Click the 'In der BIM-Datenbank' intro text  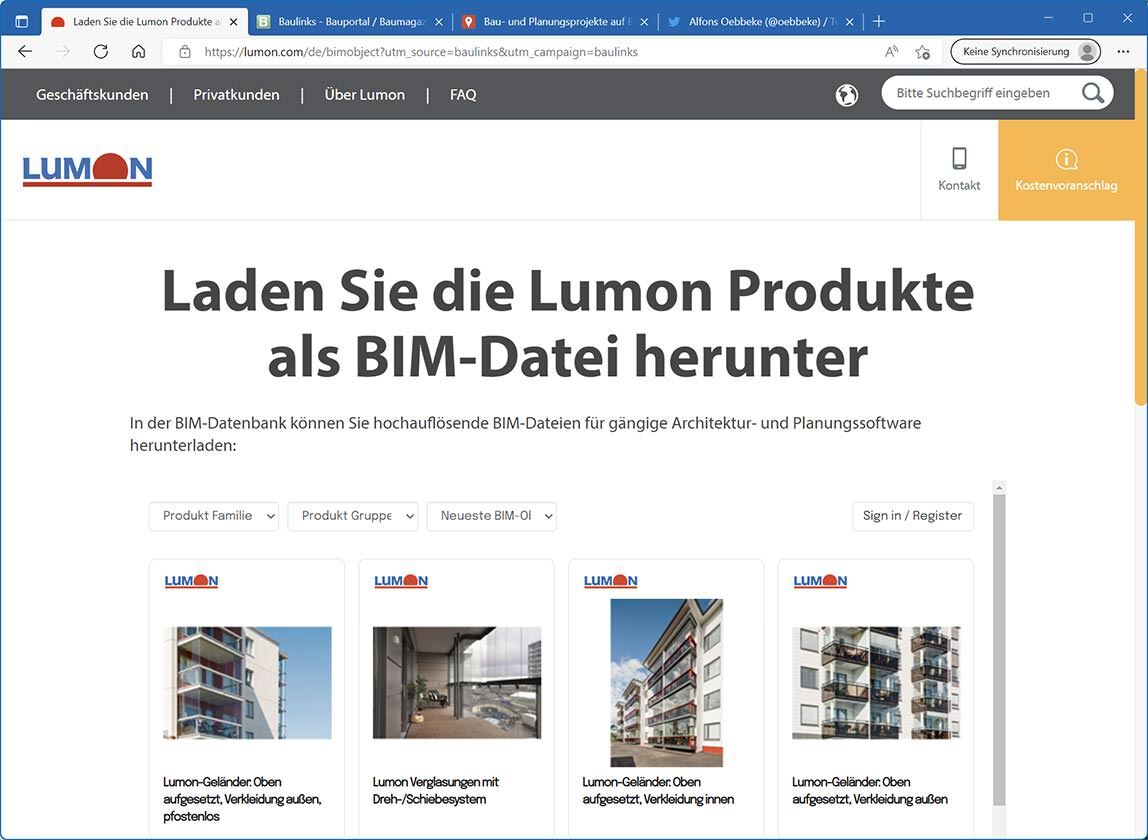[x=525, y=434]
